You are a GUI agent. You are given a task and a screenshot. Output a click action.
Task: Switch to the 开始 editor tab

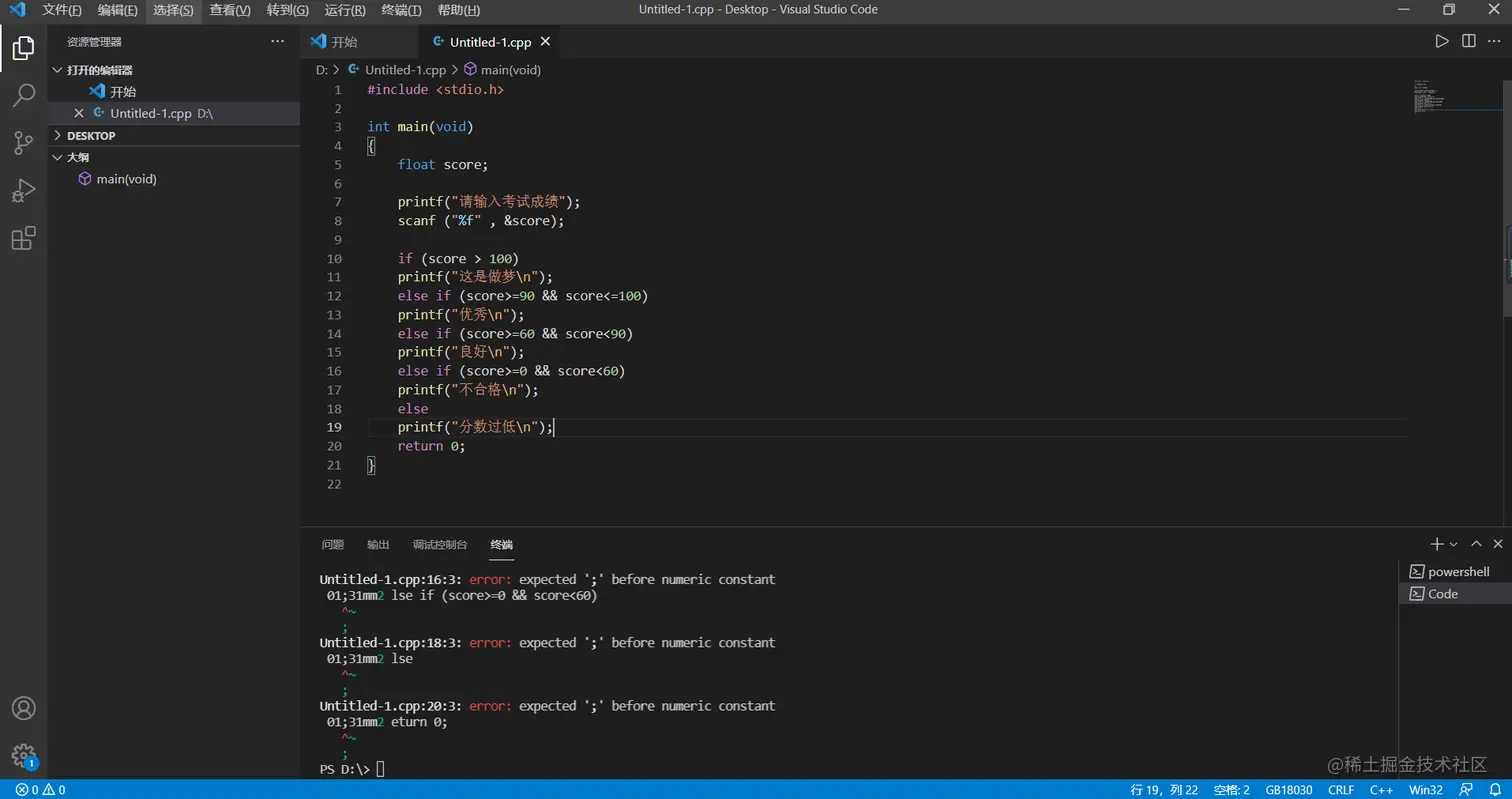(x=344, y=42)
